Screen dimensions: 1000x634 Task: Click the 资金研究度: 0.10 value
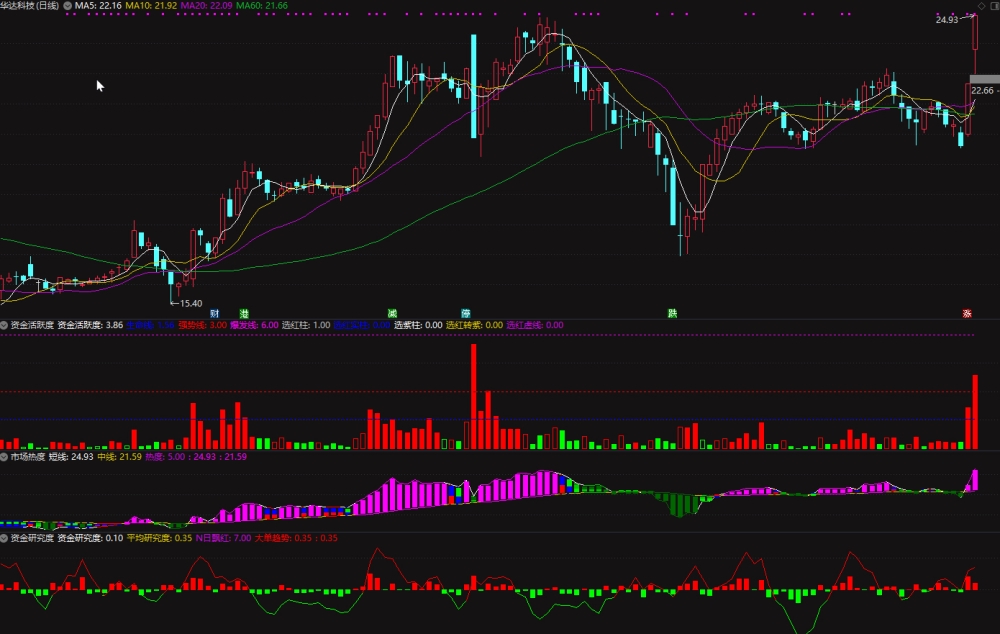pos(90,538)
